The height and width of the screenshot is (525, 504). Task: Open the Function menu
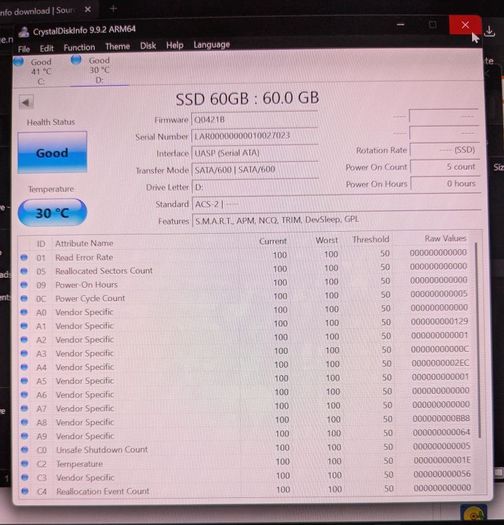[x=79, y=48]
